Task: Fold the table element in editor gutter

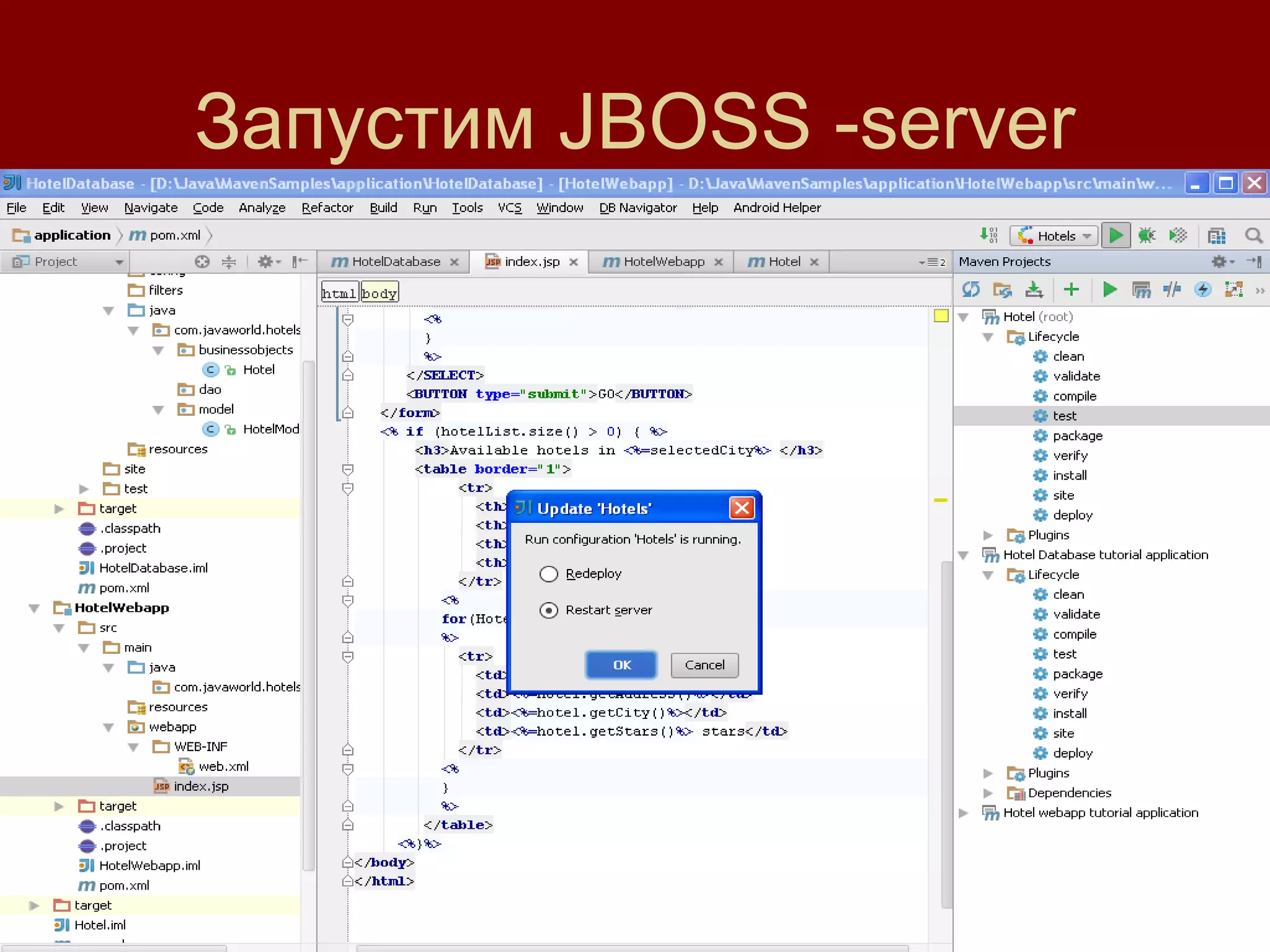Action: [x=348, y=469]
